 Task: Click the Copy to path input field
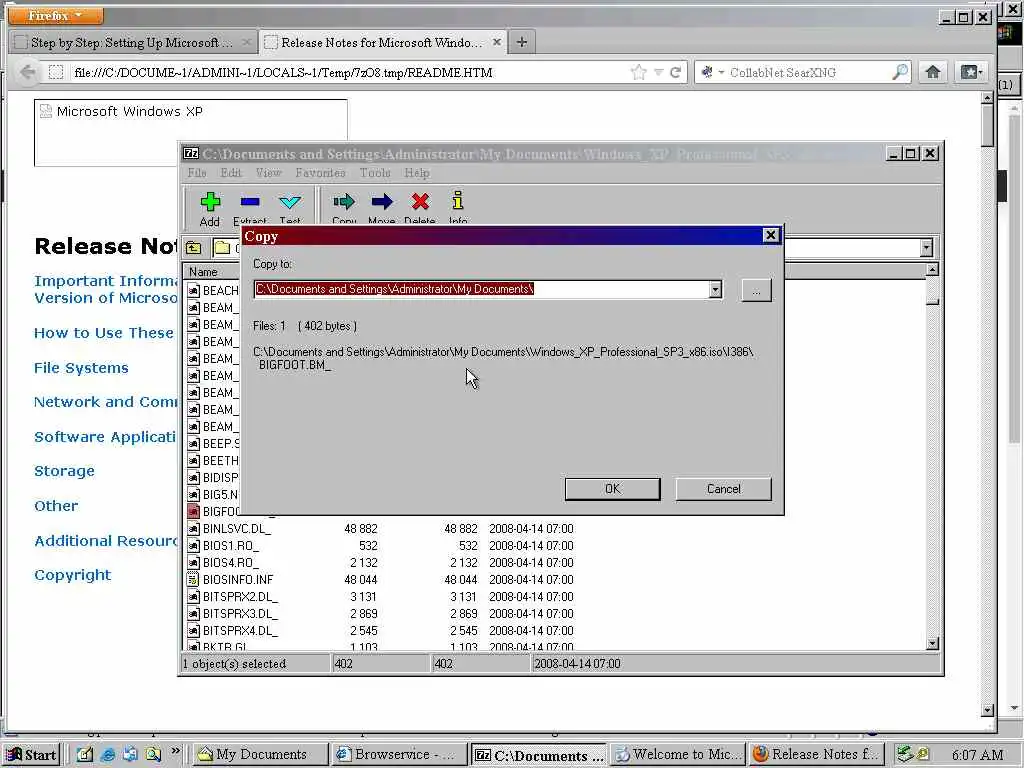[x=481, y=289]
